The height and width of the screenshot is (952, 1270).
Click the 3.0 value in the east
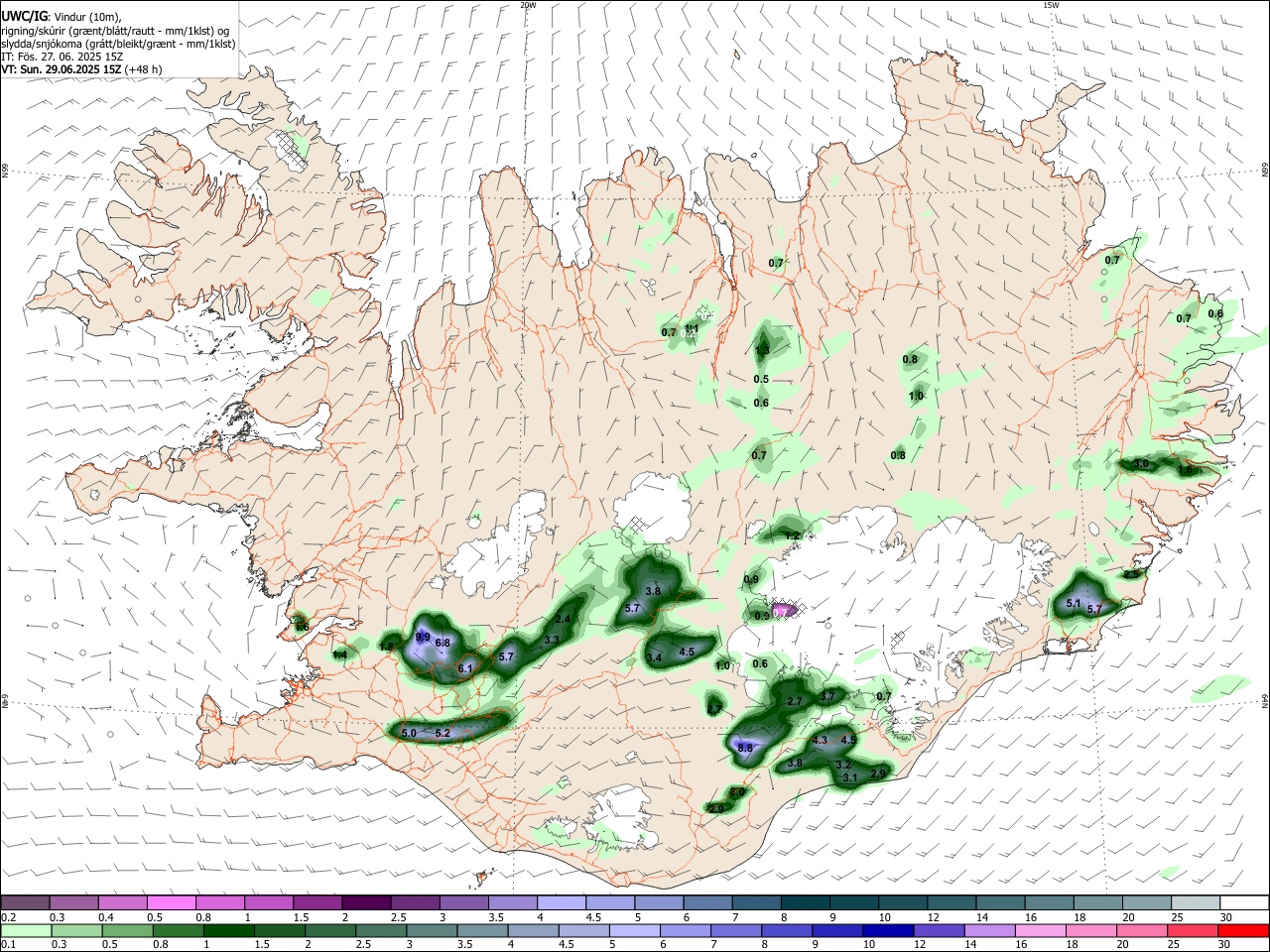click(x=1141, y=464)
